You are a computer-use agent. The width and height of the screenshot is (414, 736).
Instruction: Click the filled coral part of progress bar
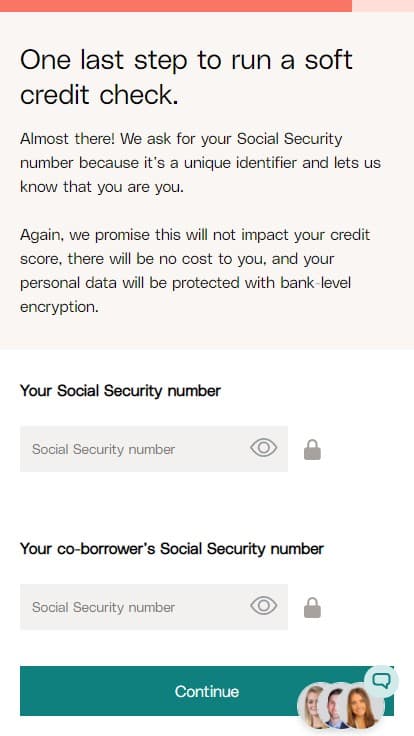click(x=176, y=6)
